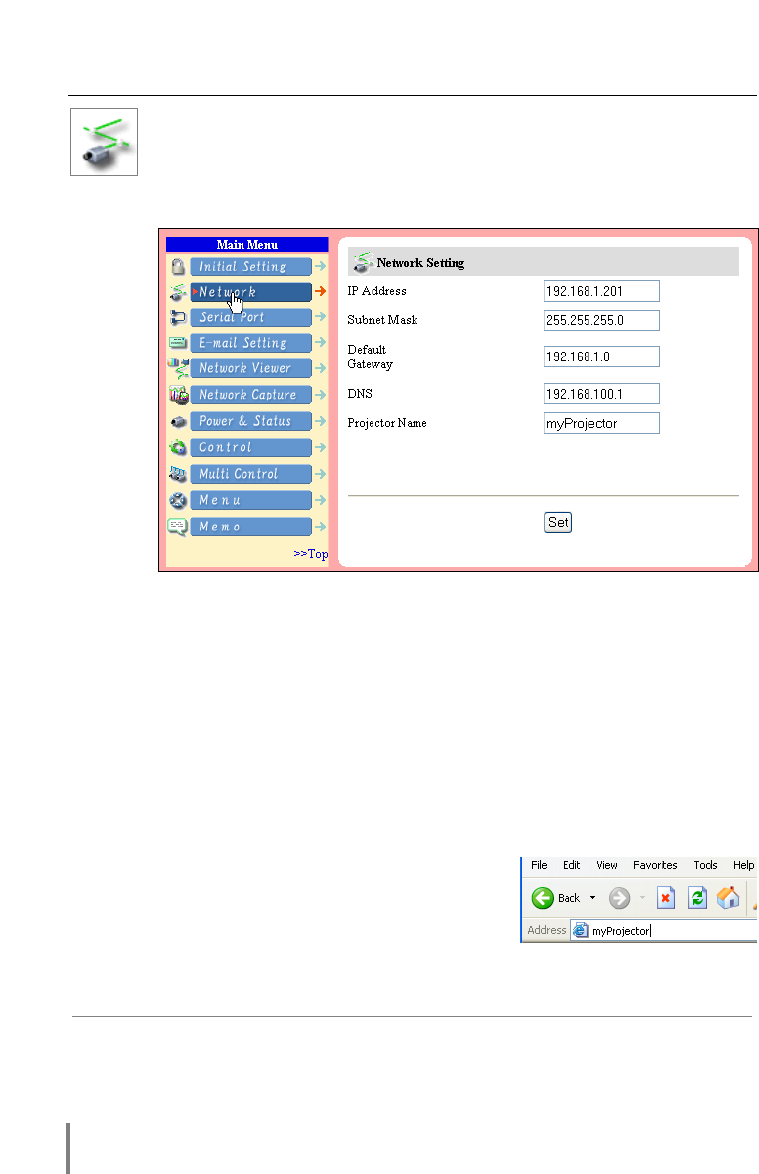Click the arrow right of Control
The image size is (759, 1174).
coord(320,447)
